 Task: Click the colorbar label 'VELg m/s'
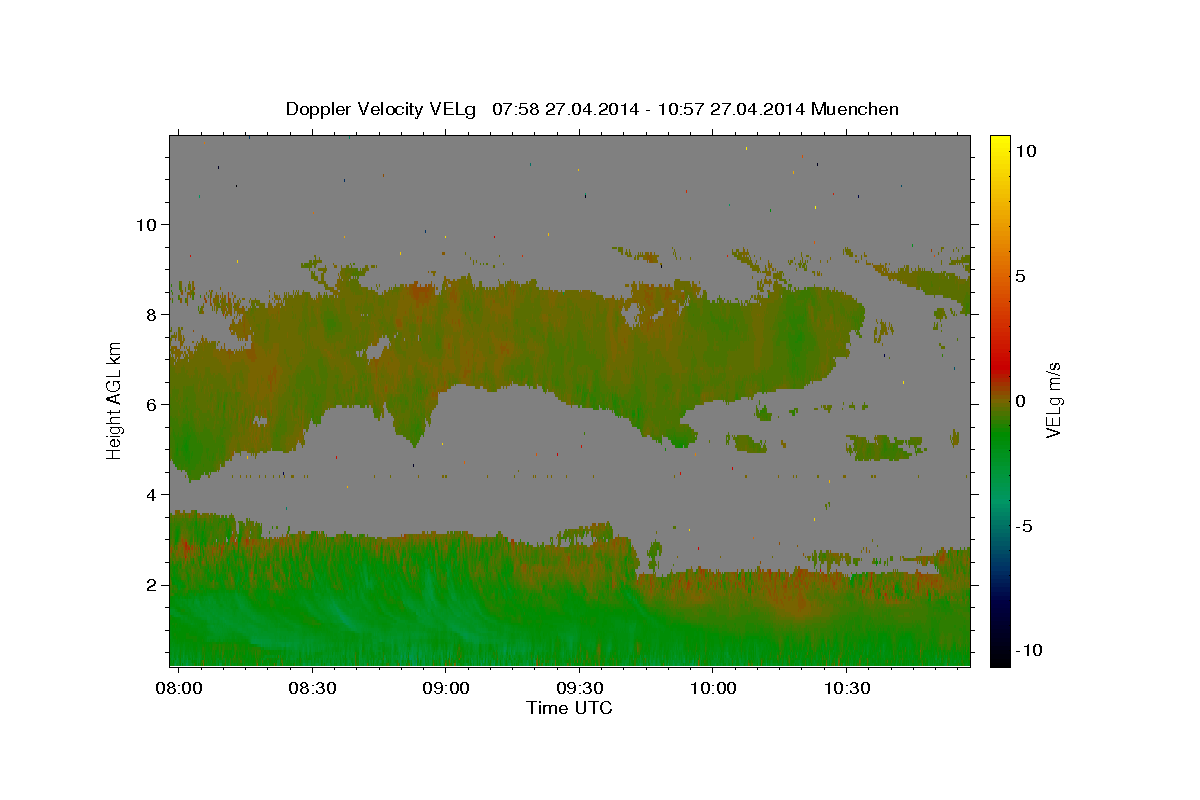coord(1053,401)
